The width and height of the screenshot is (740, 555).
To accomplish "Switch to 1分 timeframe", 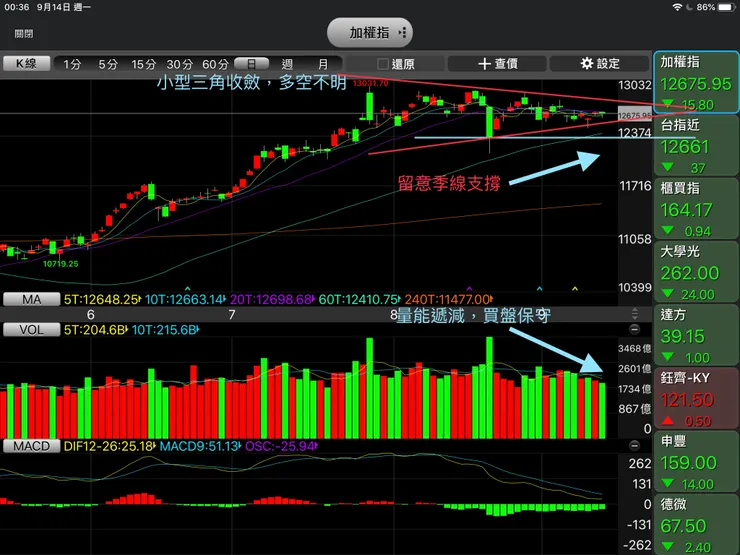I will [x=72, y=64].
